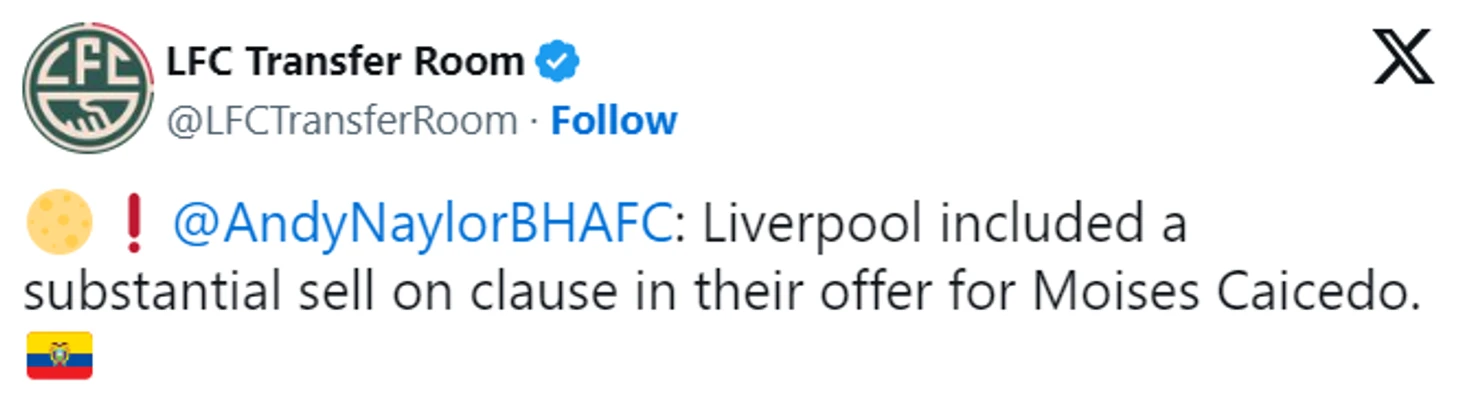
Task: Click the yellow full moon emoji
Action: (59, 223)
